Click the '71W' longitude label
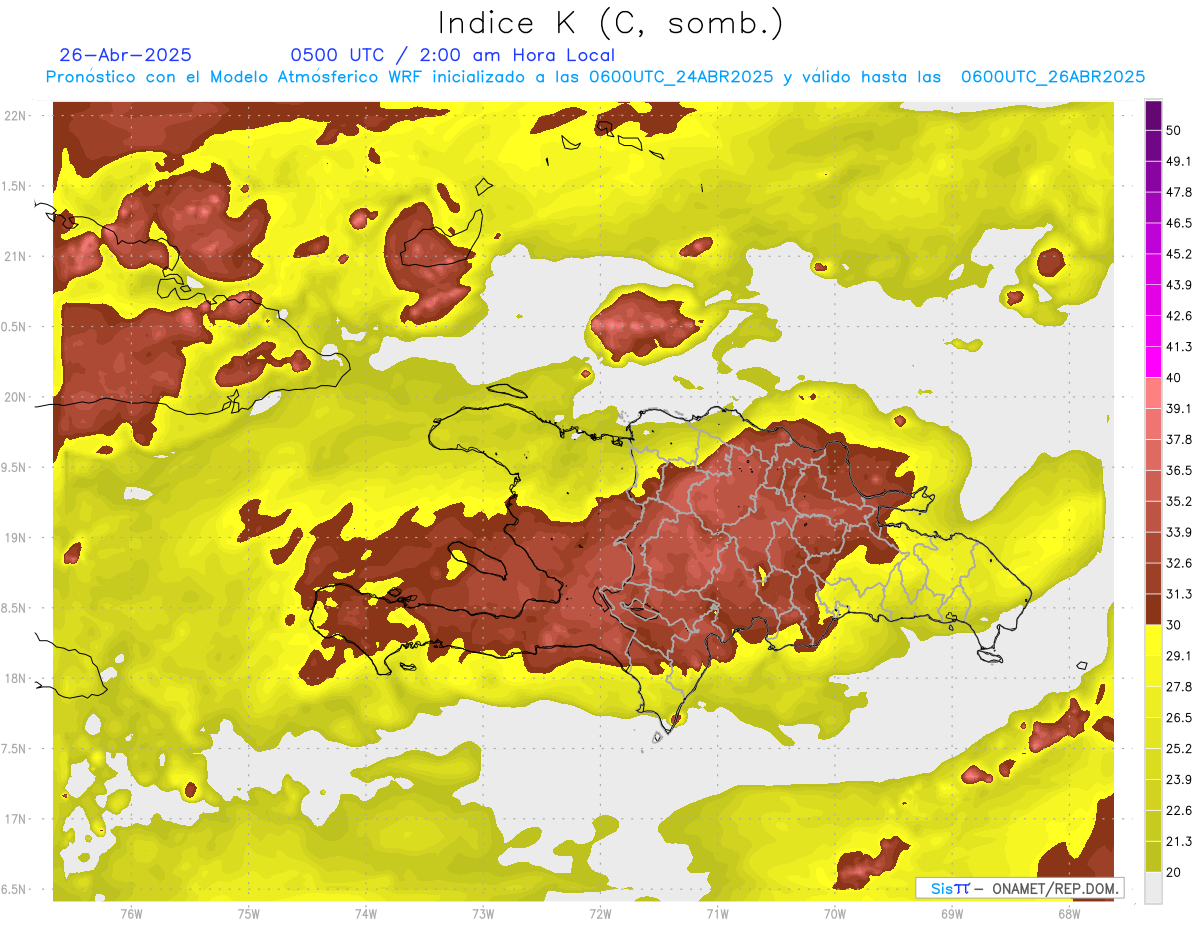1200x927 pixels. 717,914
